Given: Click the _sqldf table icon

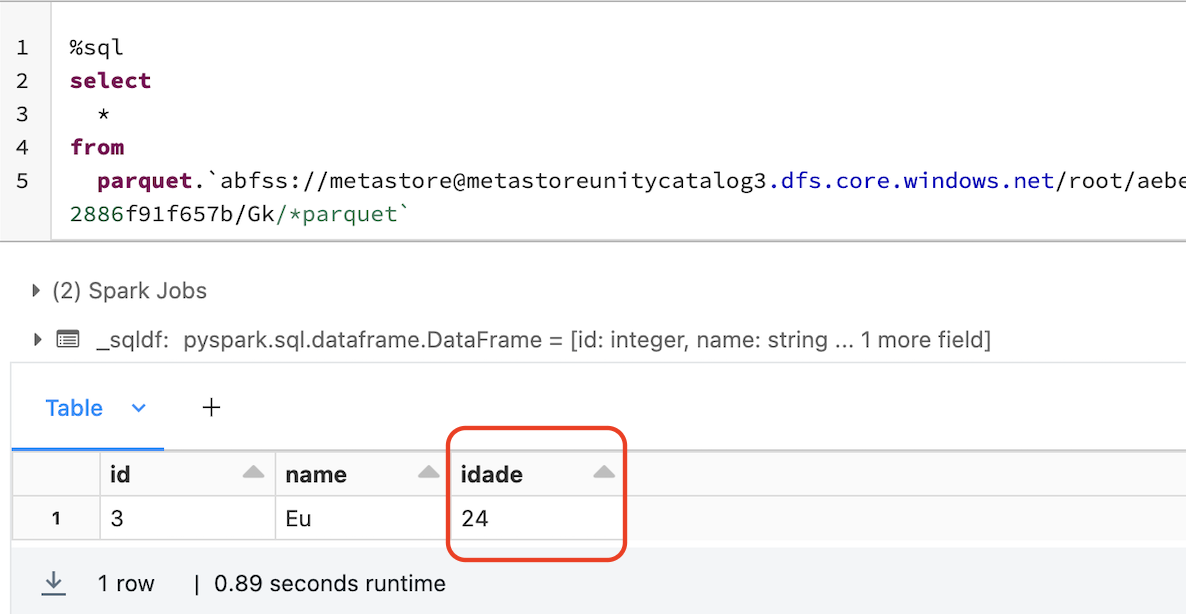Looking at the screenshot, I should [x=68, y=340].
